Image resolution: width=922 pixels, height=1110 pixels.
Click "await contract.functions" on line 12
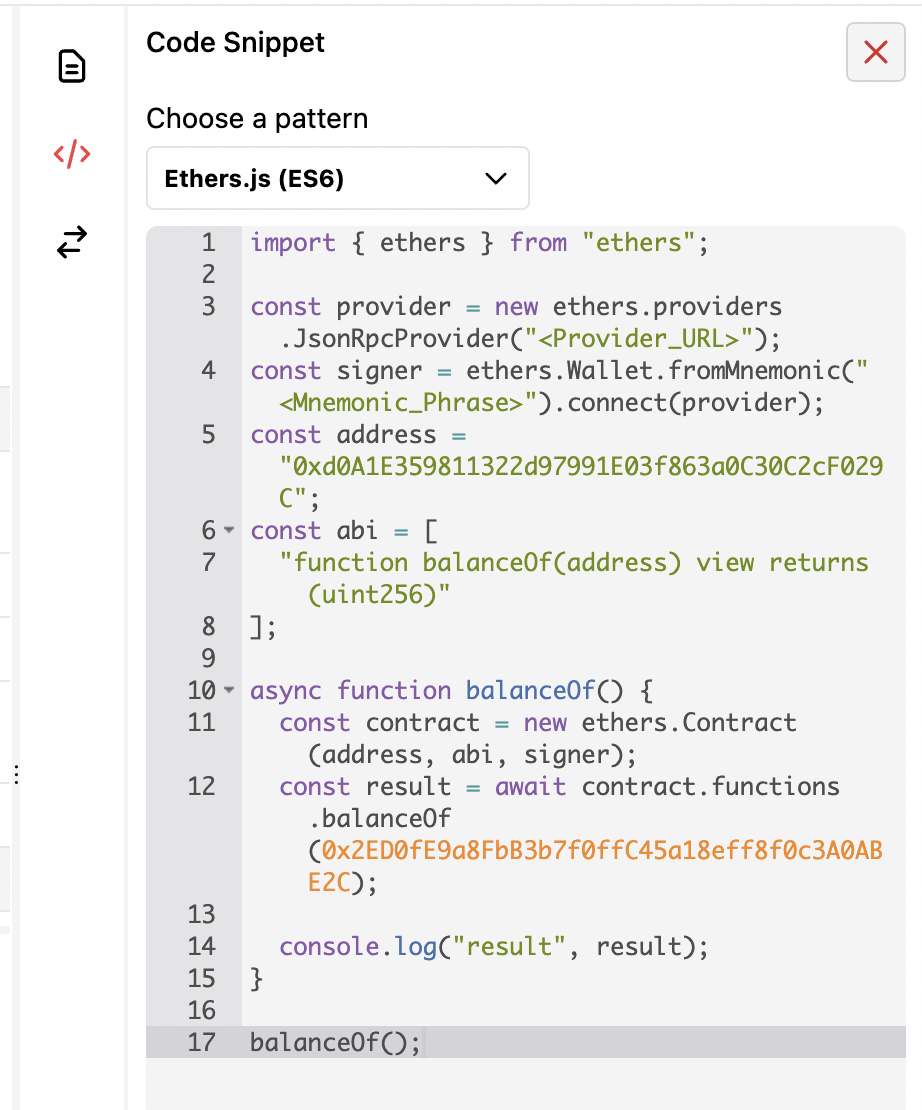667,786
